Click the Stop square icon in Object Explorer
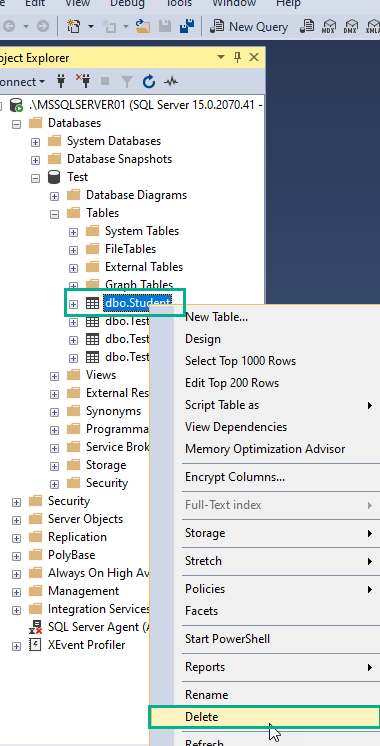Screen dimensions: 380x746 [x=105, y=82]
